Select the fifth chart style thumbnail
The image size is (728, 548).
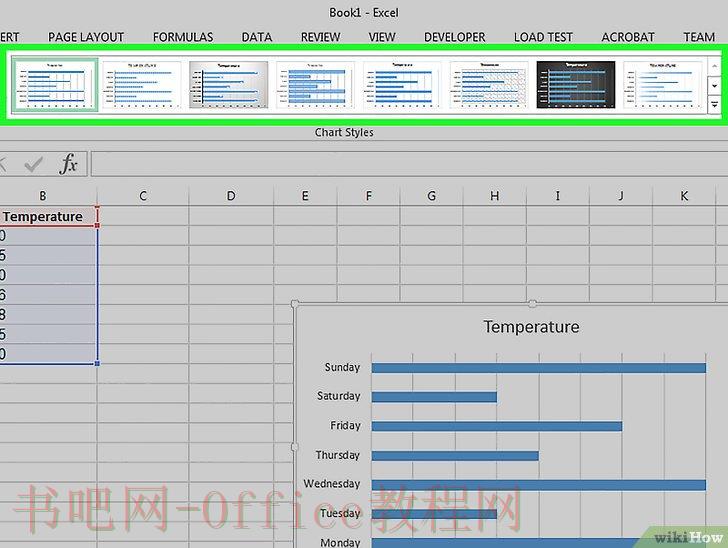pos(402,85)
